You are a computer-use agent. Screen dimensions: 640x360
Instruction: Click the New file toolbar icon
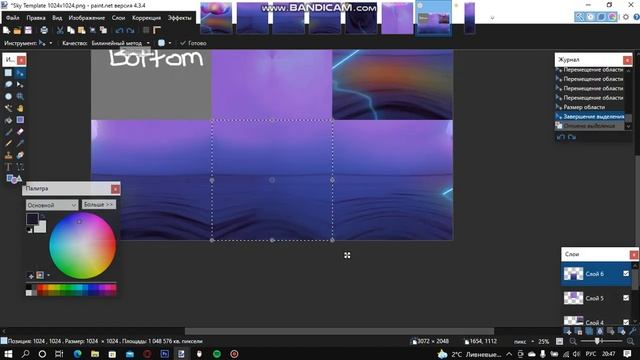point(7,30)
